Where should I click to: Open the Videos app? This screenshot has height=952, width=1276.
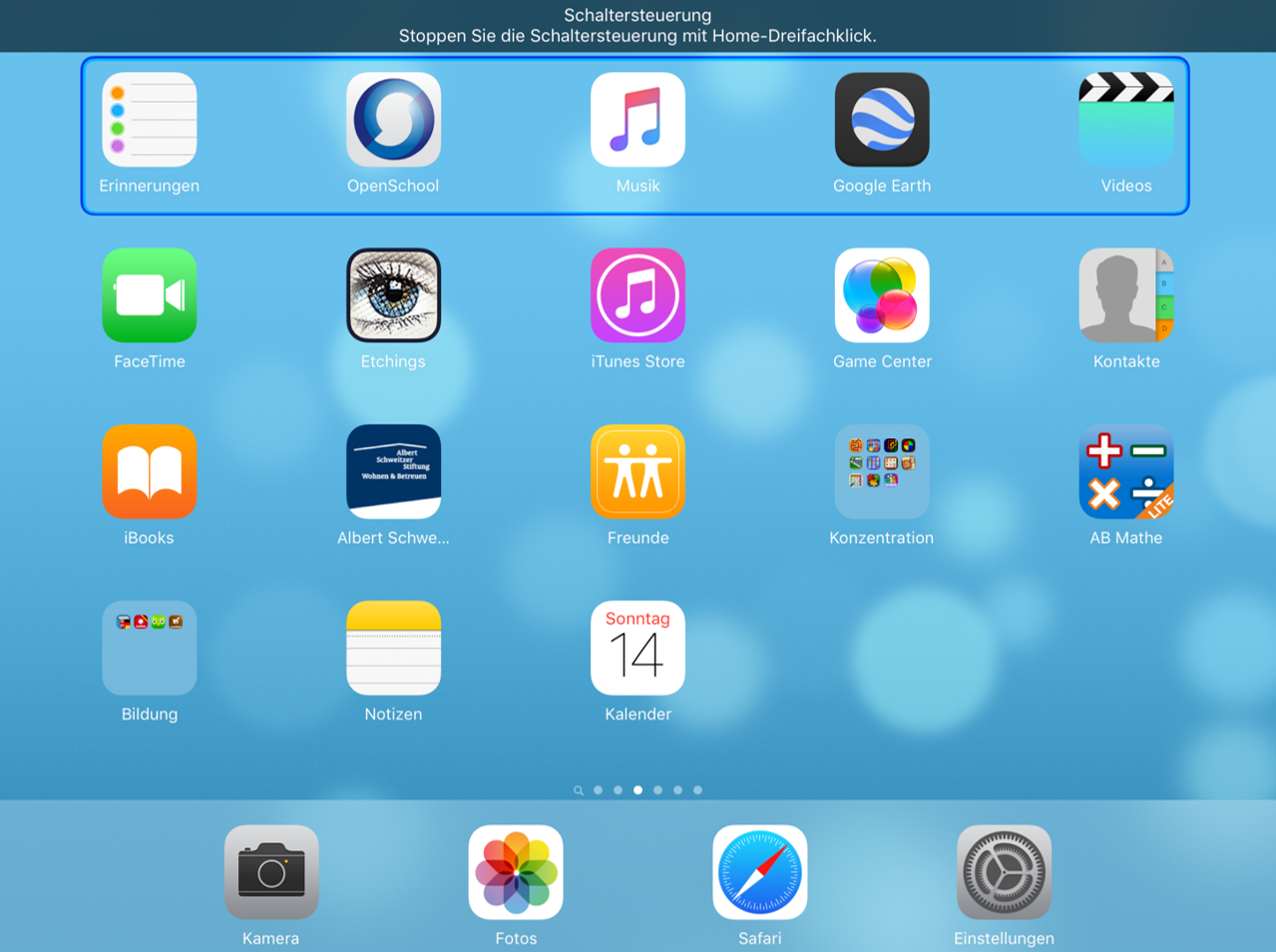[x=1126, y=120]
